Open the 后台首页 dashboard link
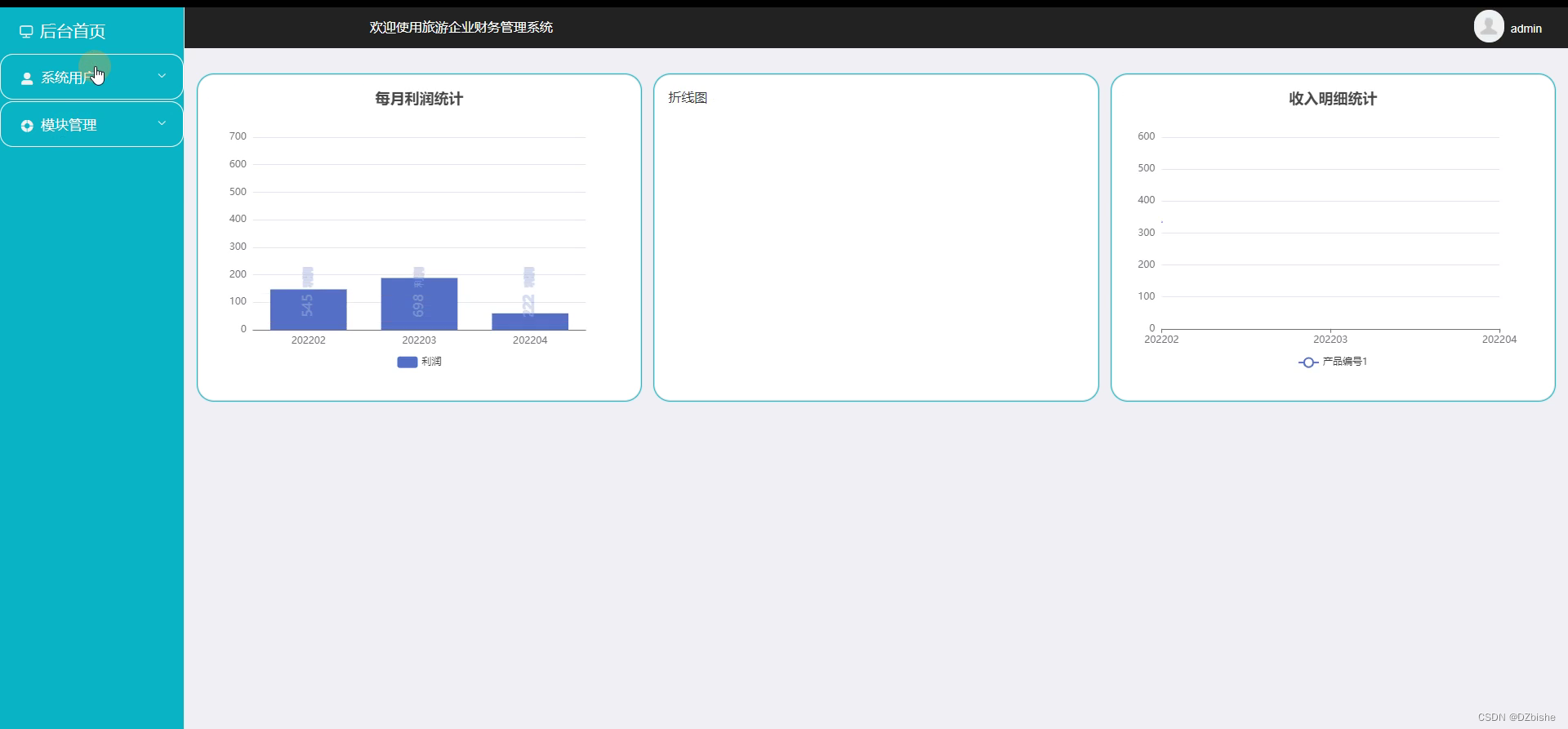This screenshot has height=729, width=1568. point(63,31)
